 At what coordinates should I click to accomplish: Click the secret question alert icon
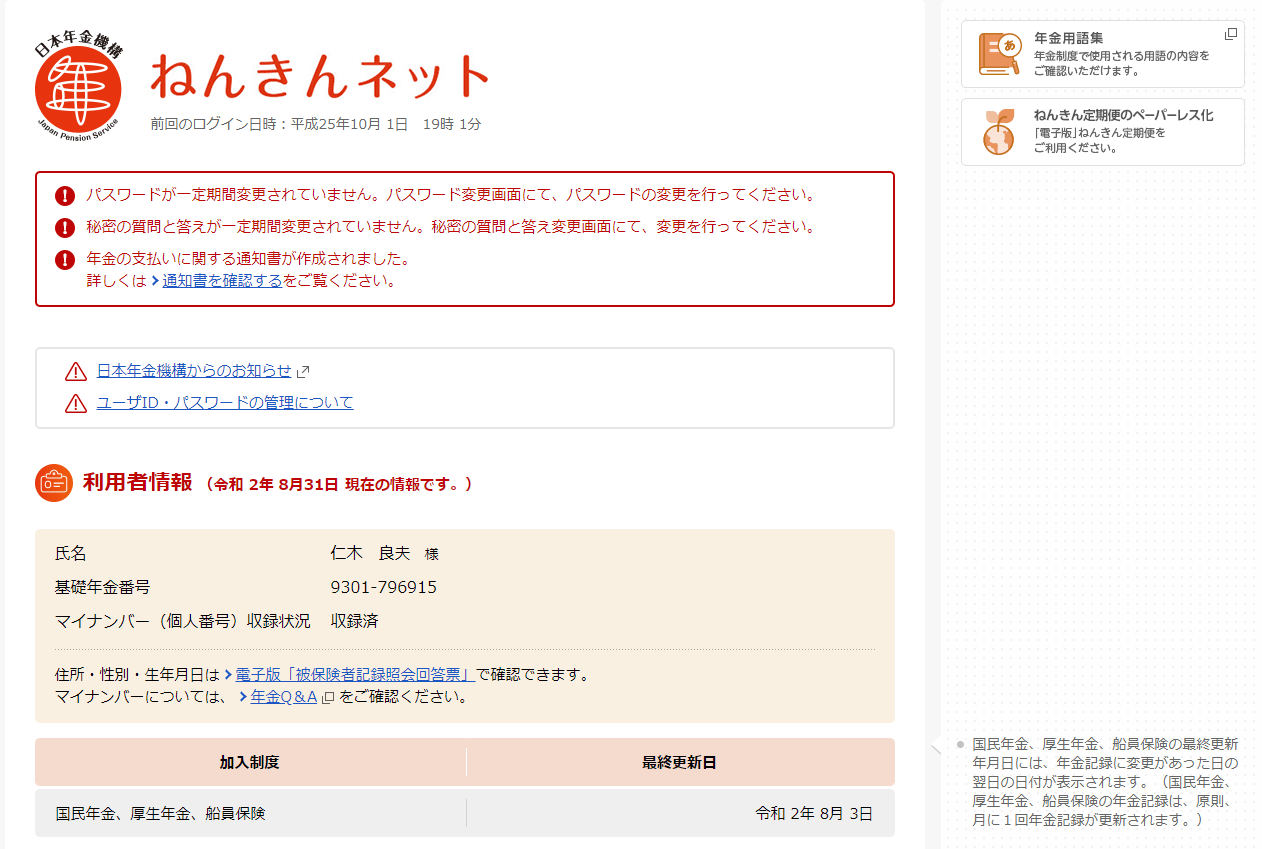65,227
